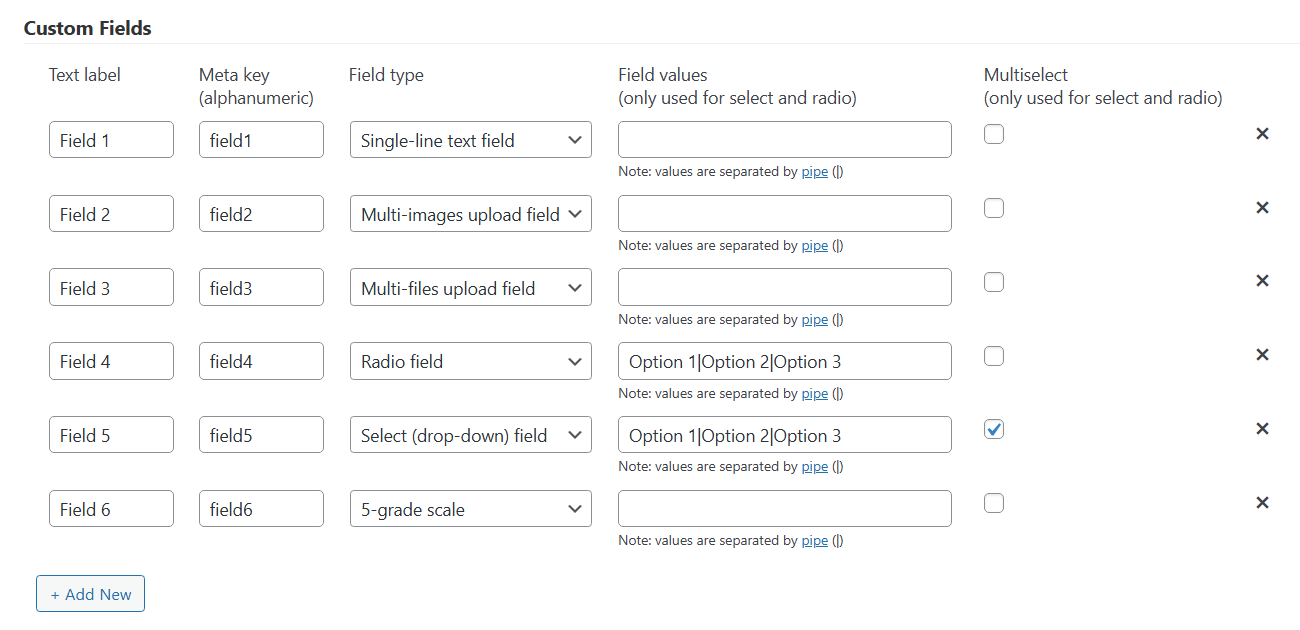Viewport: 1300px width, 630px height.
Task: Click the delete icon for Field 4
Action: 1262,354
